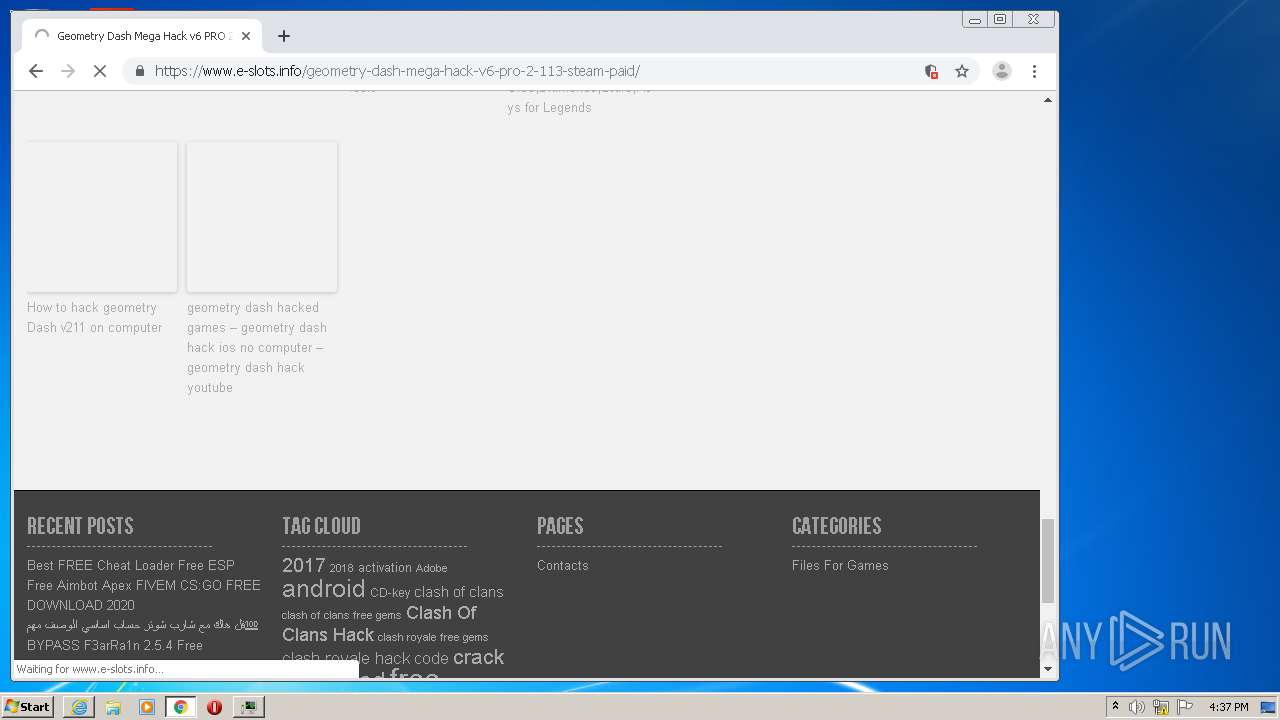Switch to Chrome in the taskbar
The image size is (1280, 720).
180,707
